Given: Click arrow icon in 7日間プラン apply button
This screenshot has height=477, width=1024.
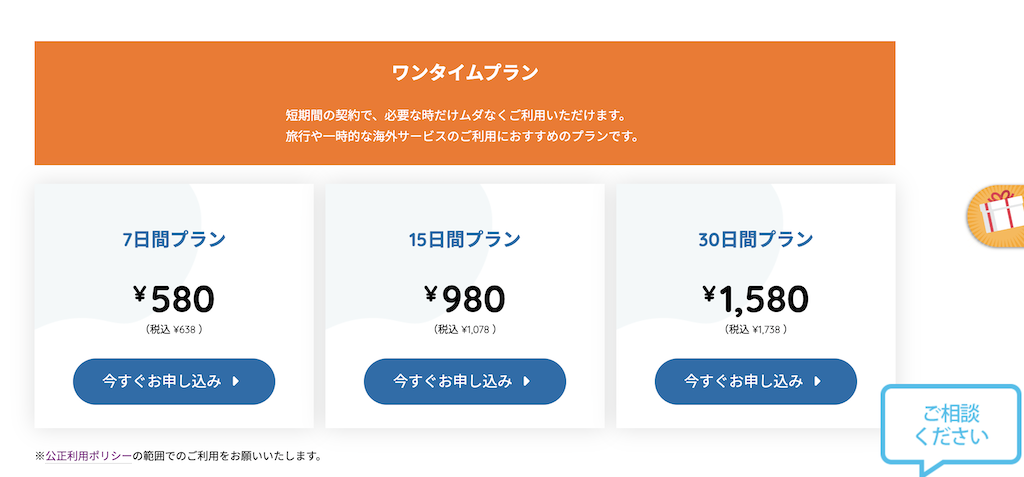Looking at the screenshot, I should coord(235,381).
